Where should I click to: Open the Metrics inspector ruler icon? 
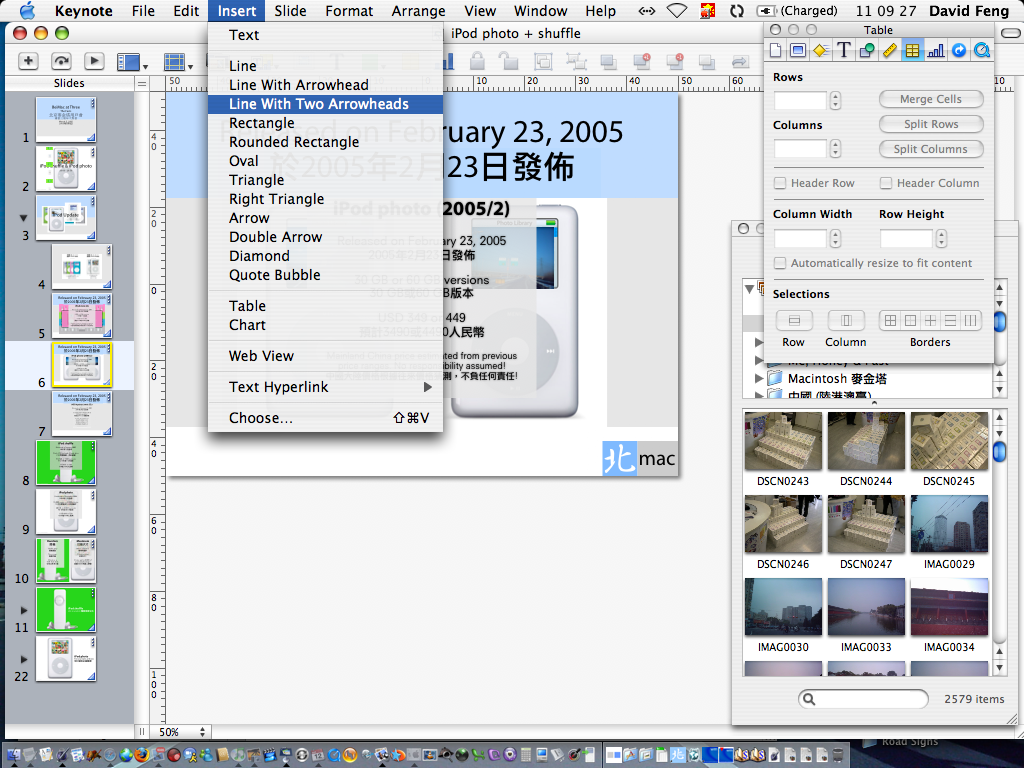[889, 50]
